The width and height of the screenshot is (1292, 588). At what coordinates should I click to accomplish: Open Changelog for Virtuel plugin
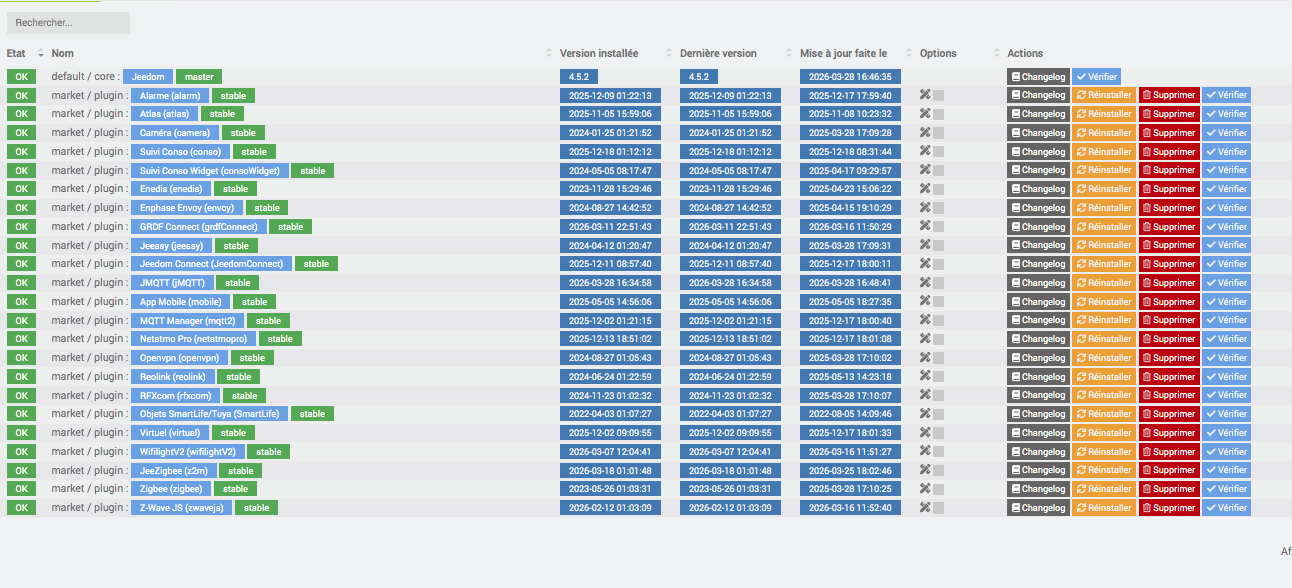click(1038, 433)
